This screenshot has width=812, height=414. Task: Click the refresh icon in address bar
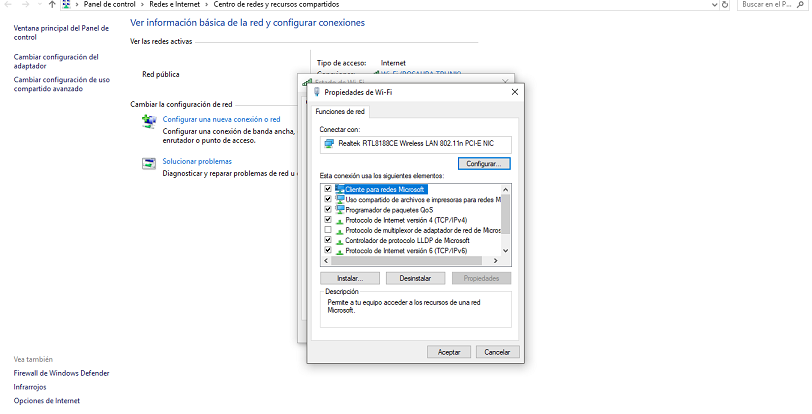[x=725, y=4]
